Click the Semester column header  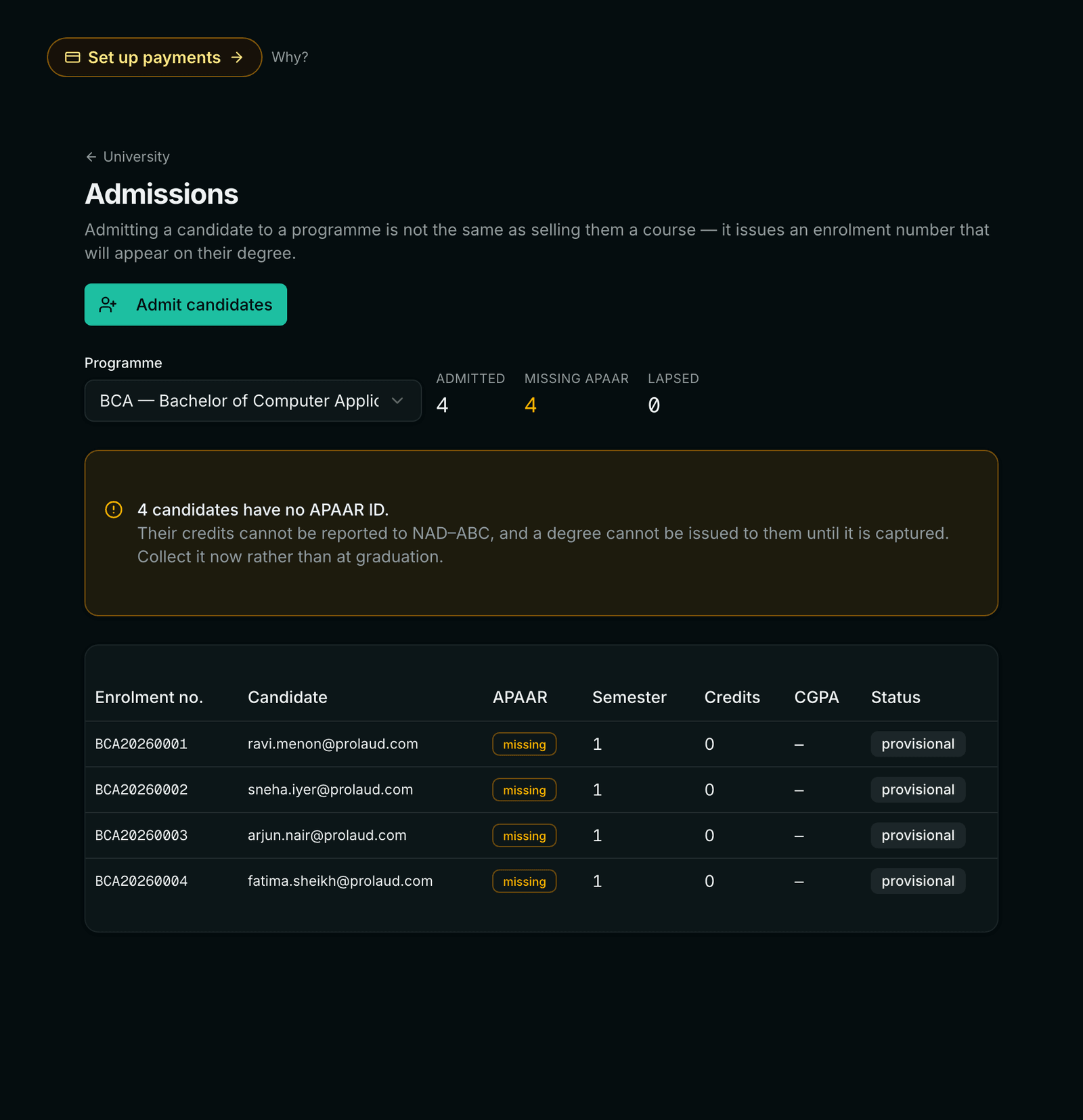pos(629,698)
